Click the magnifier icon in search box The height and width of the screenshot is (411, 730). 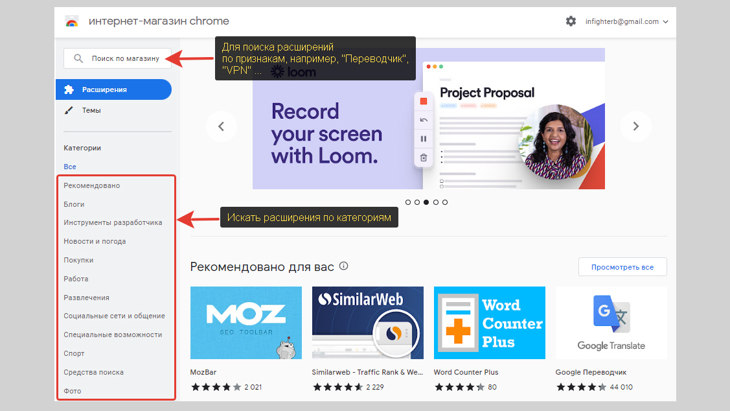pyautogui.click(x=78, y=58)
